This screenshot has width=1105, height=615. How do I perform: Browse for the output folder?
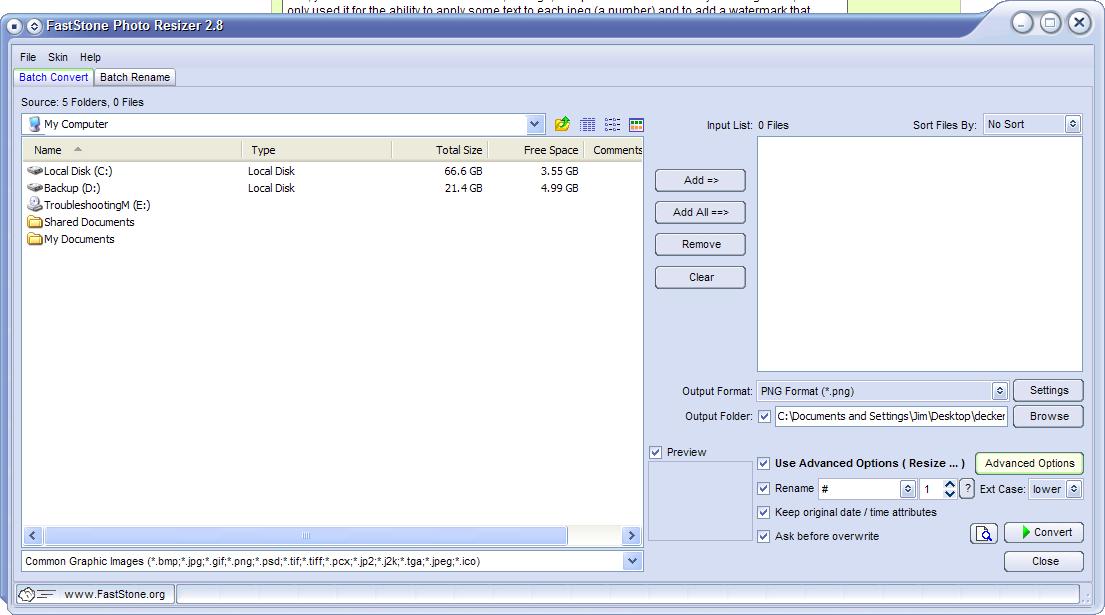pyautogui.click(x=1049, y=416)
